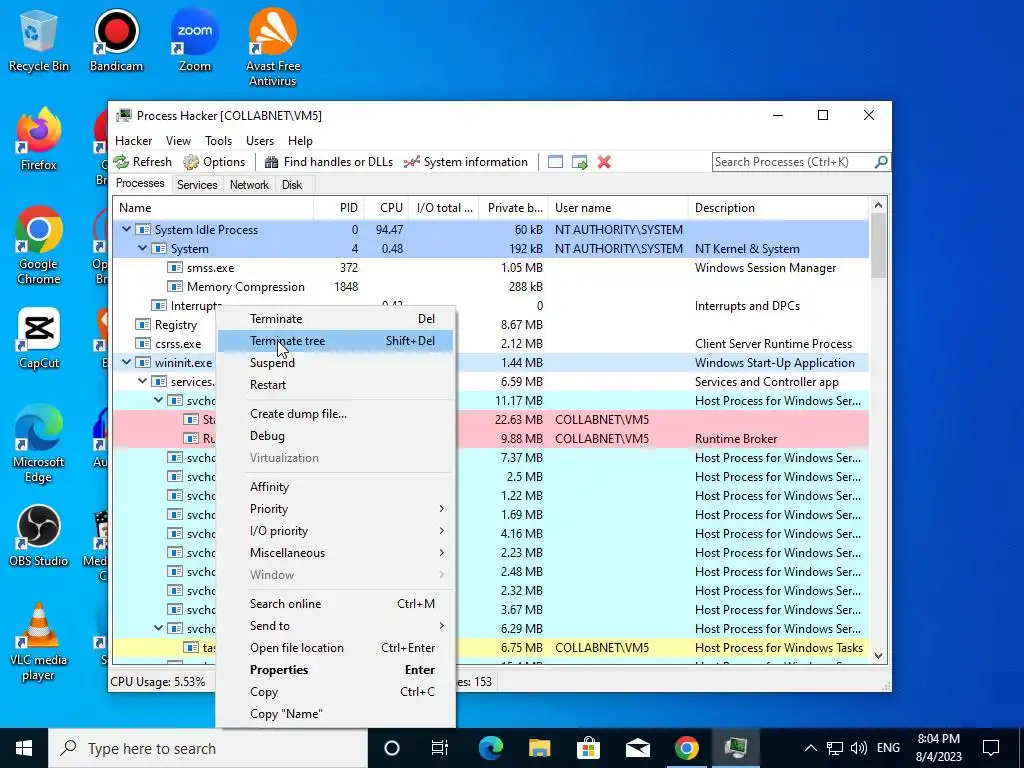The height and width of the screenshot is (768, 1024).
Task: Switch to the Network tab
Action: tap(249, 185)
